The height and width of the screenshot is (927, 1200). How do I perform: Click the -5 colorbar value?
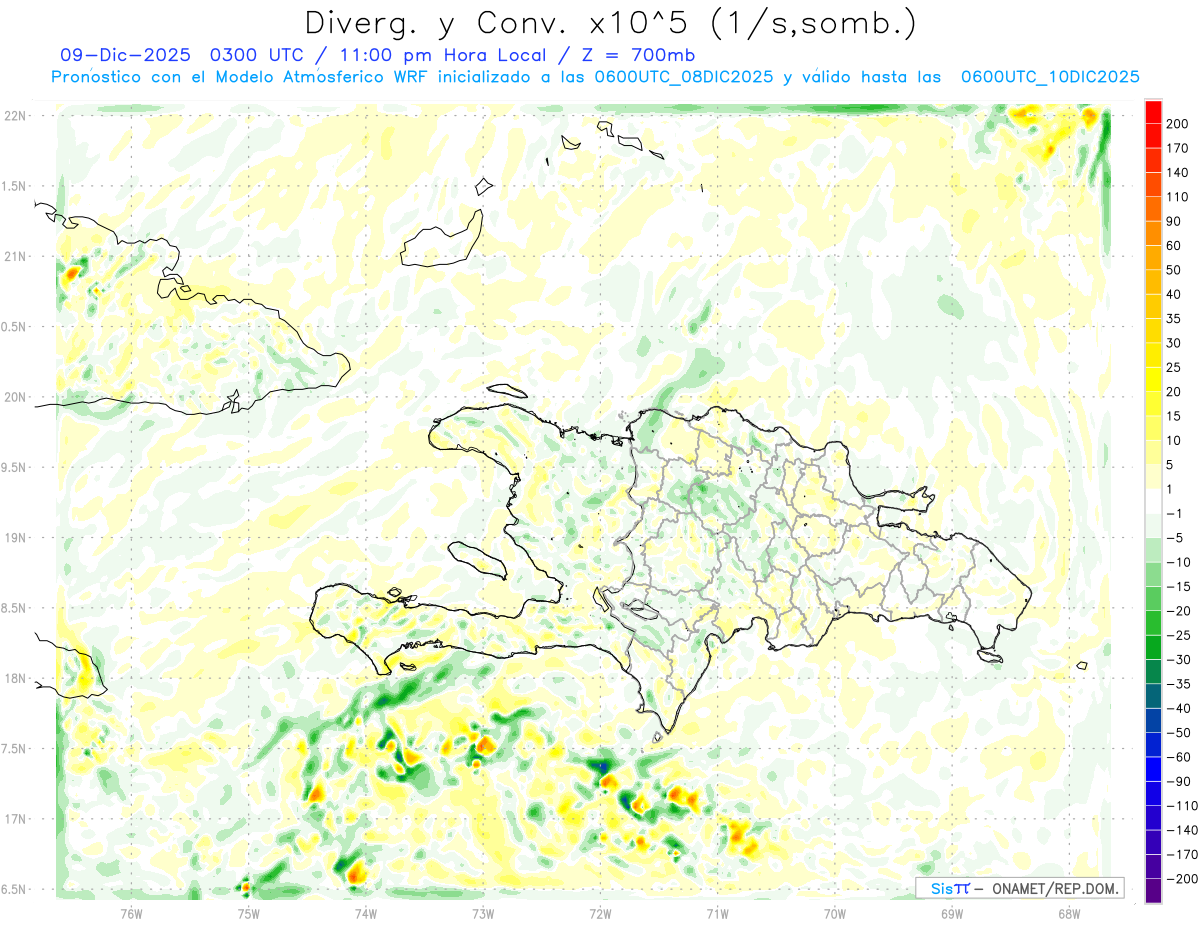point(1177,538)
